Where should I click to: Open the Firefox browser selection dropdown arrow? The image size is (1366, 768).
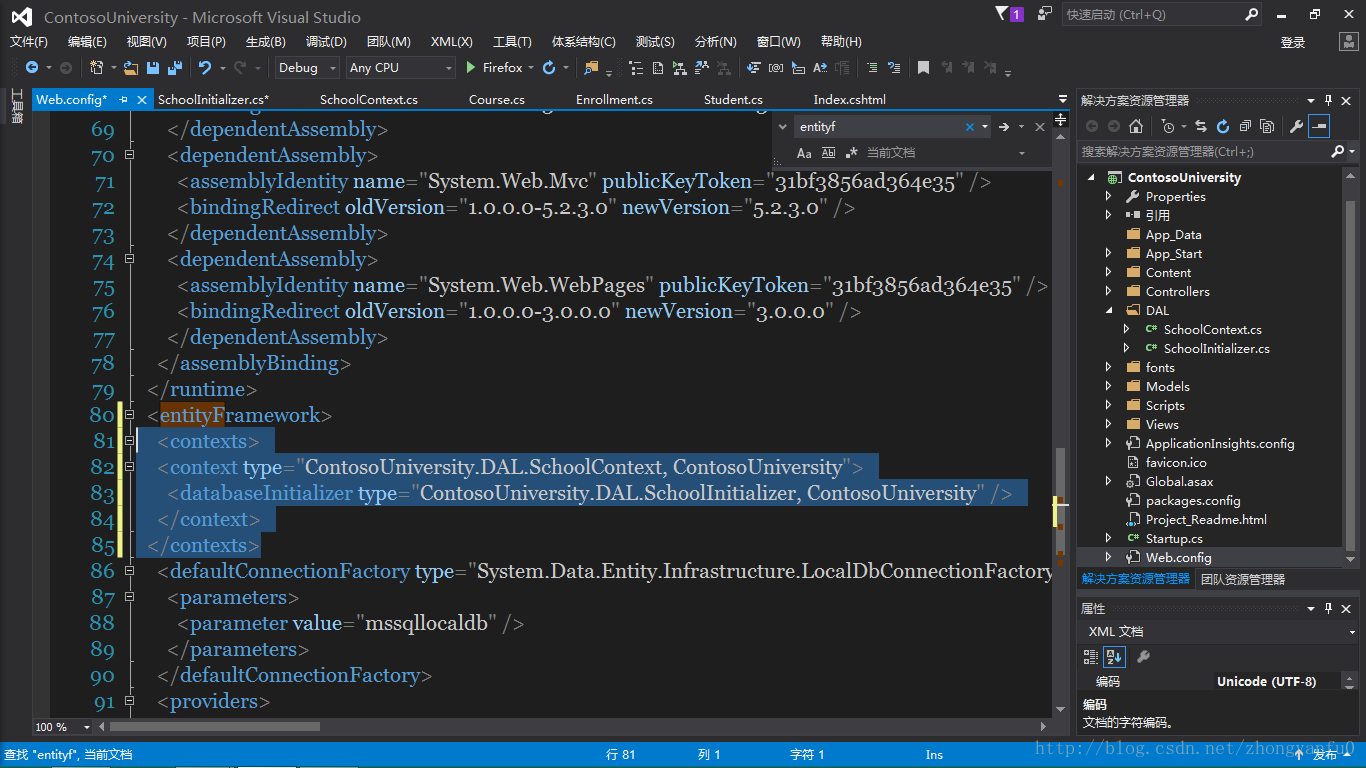pos(533,68)
